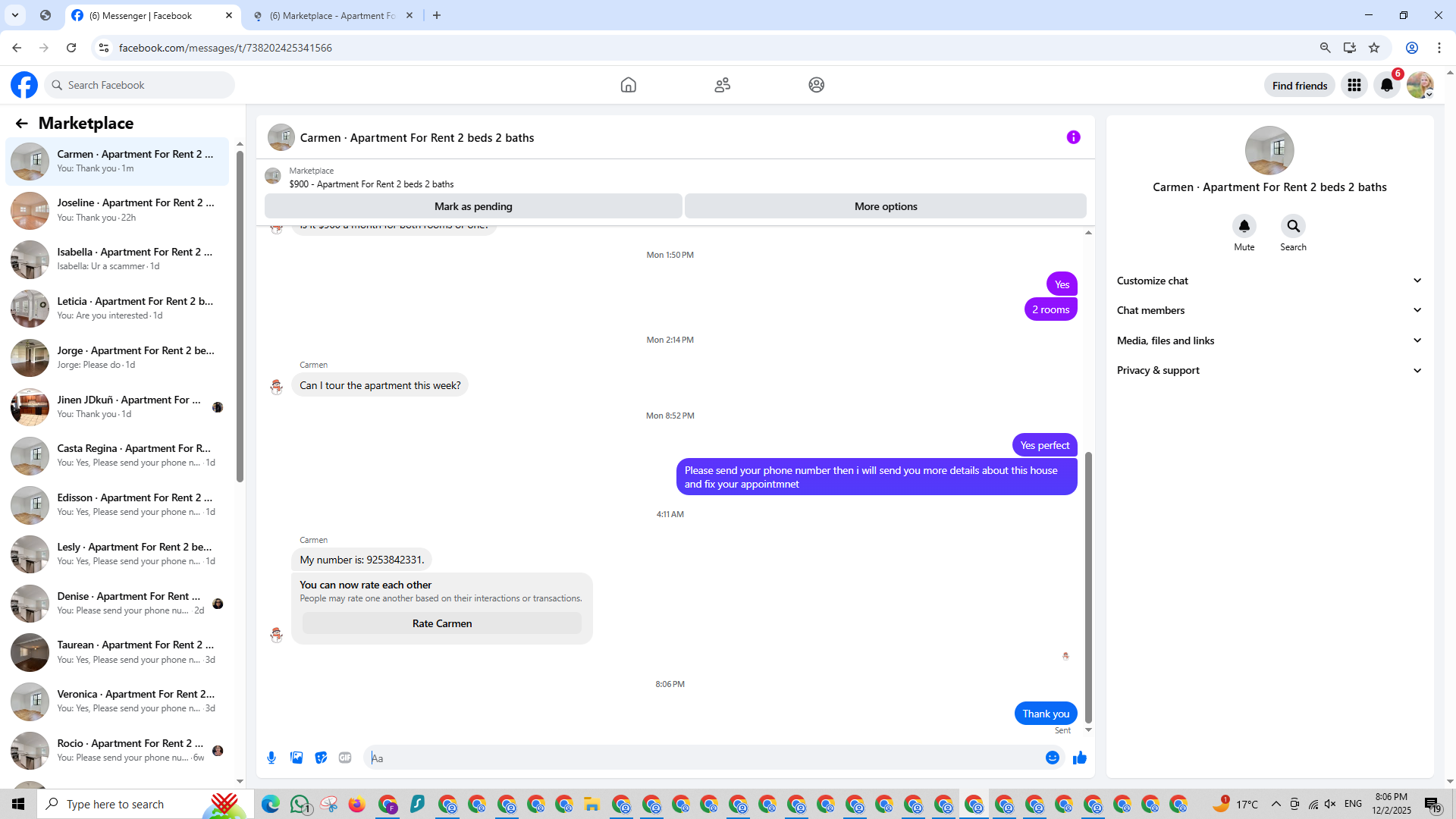Image resolution: width=1456 pixels, height=819 pixels.
Task: Search in conversation with the magnifier icon
Action: click(1293, 226)
